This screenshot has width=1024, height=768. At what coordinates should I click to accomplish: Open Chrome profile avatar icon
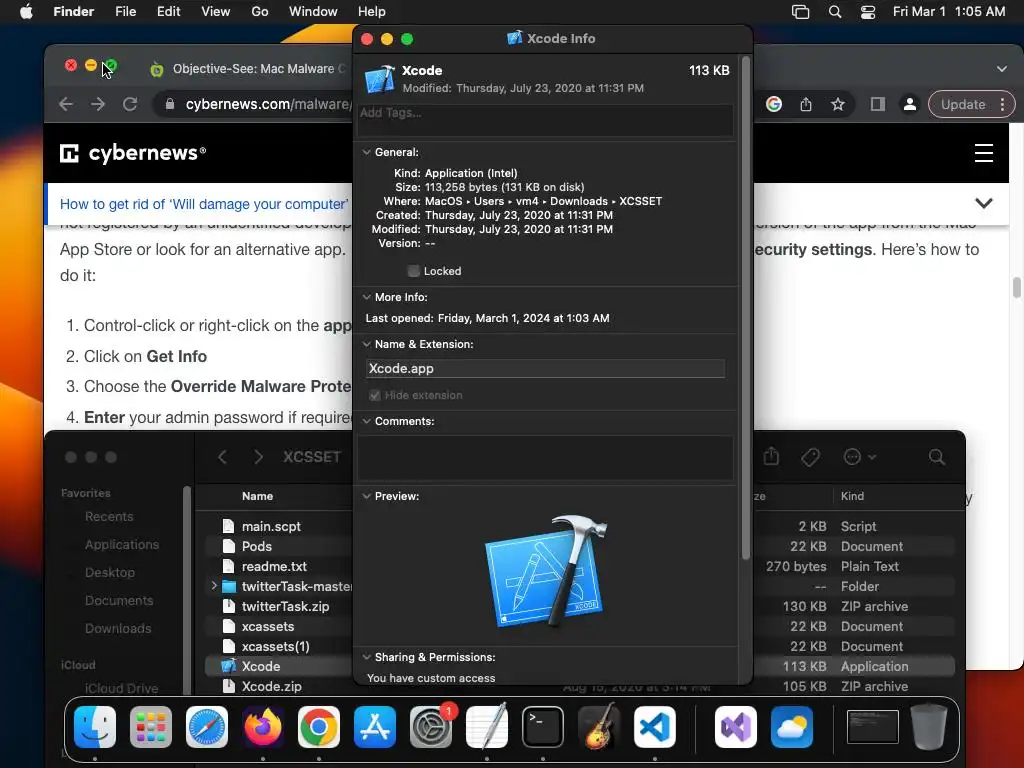(909, 104)
